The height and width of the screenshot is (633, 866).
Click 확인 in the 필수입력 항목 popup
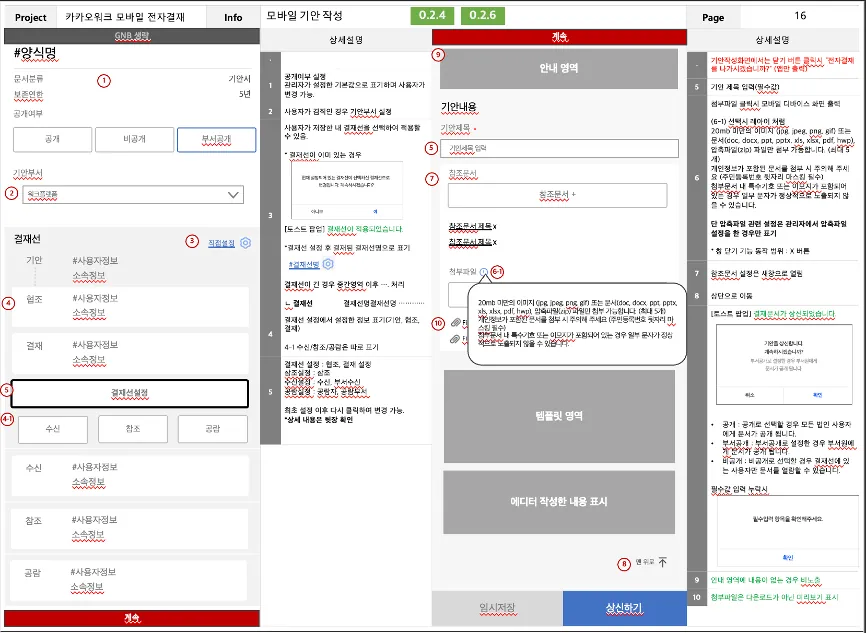788,557
